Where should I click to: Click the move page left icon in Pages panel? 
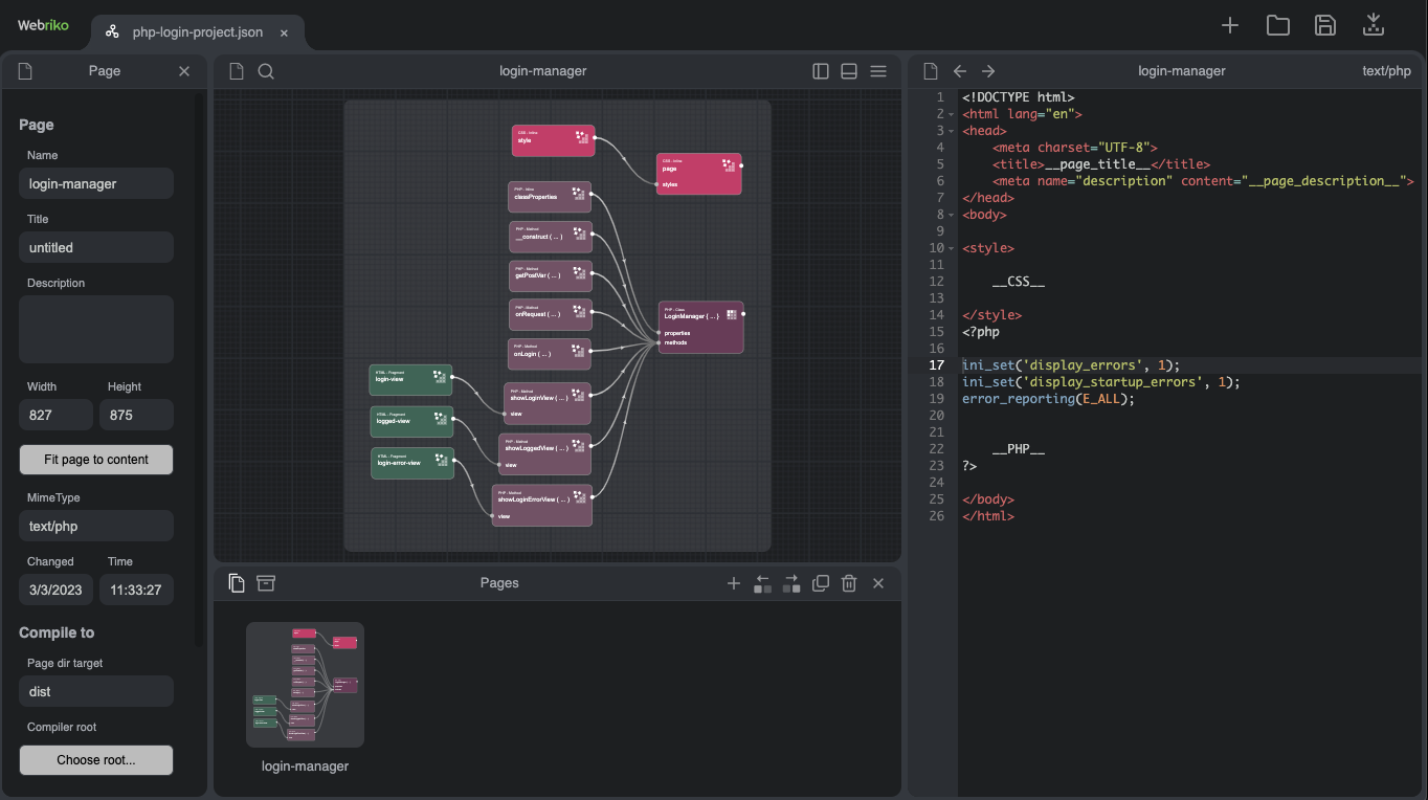762,583
